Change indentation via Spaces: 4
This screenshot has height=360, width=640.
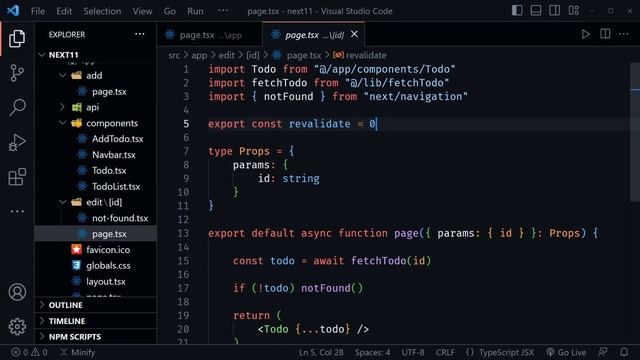tap(372, 352)
